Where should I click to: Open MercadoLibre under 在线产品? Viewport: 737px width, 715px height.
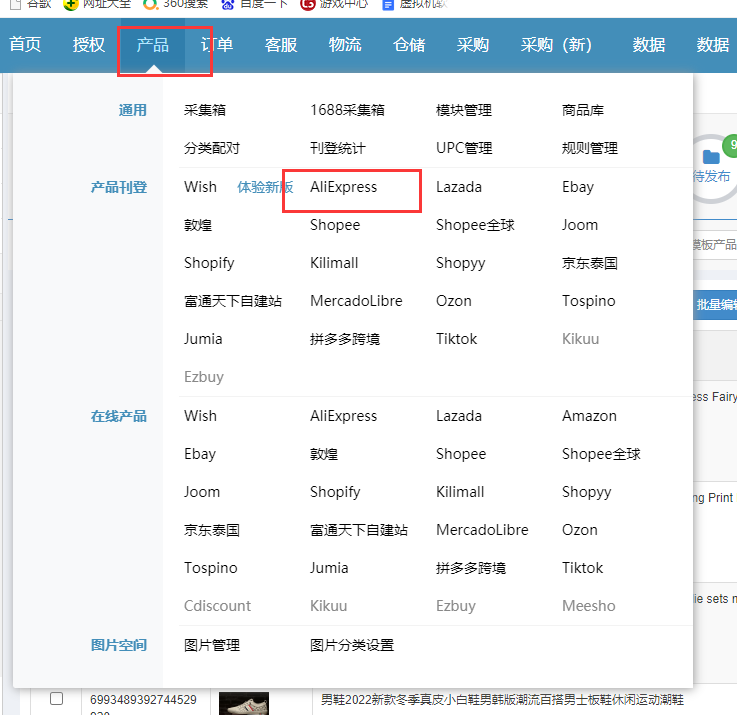482,530
